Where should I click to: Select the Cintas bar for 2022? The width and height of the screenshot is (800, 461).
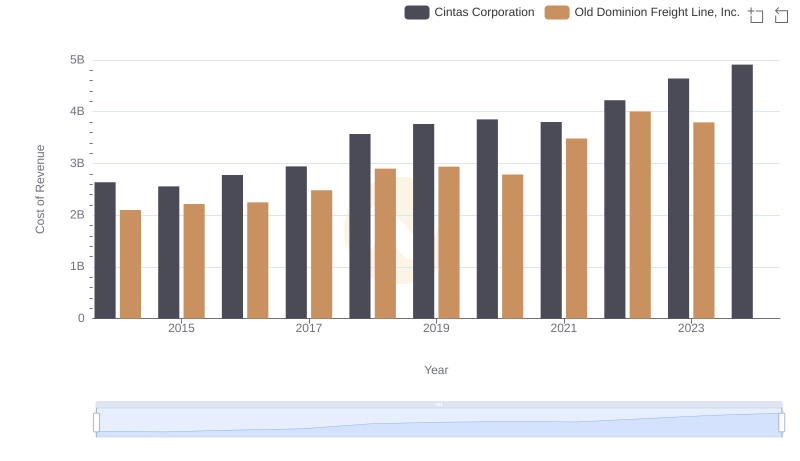pyautogui.click(x=614, y=210)
